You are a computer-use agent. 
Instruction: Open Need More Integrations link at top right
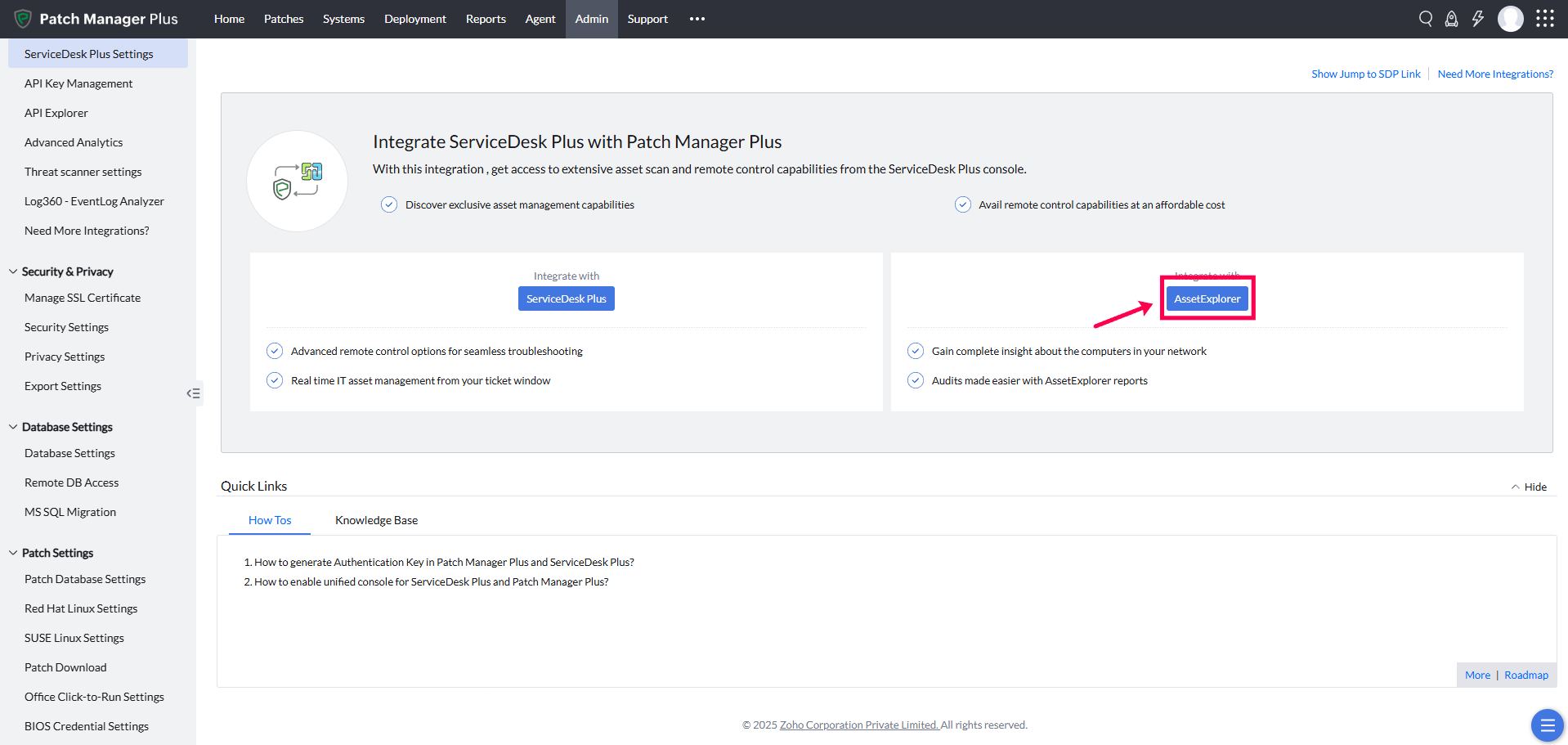(x=1495, y=74)
